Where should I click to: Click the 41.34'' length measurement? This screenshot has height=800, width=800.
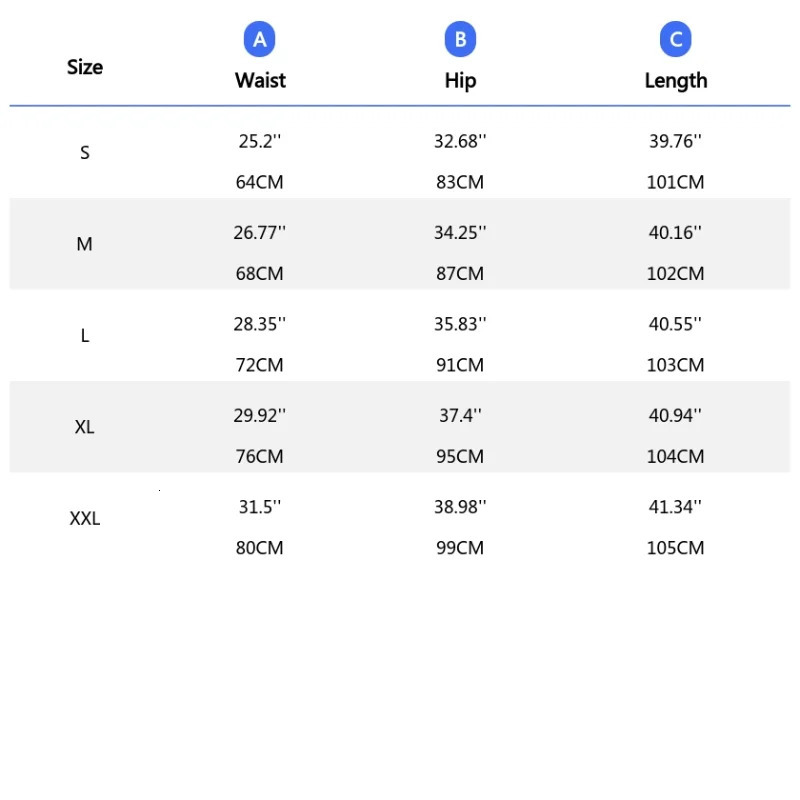coord(676,507)
